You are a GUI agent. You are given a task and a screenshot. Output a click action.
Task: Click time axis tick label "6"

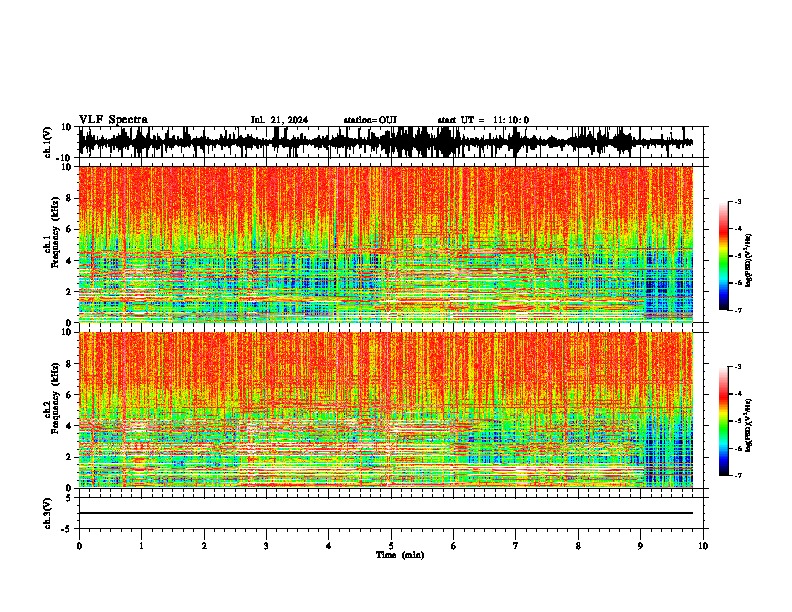pos(454,546)
